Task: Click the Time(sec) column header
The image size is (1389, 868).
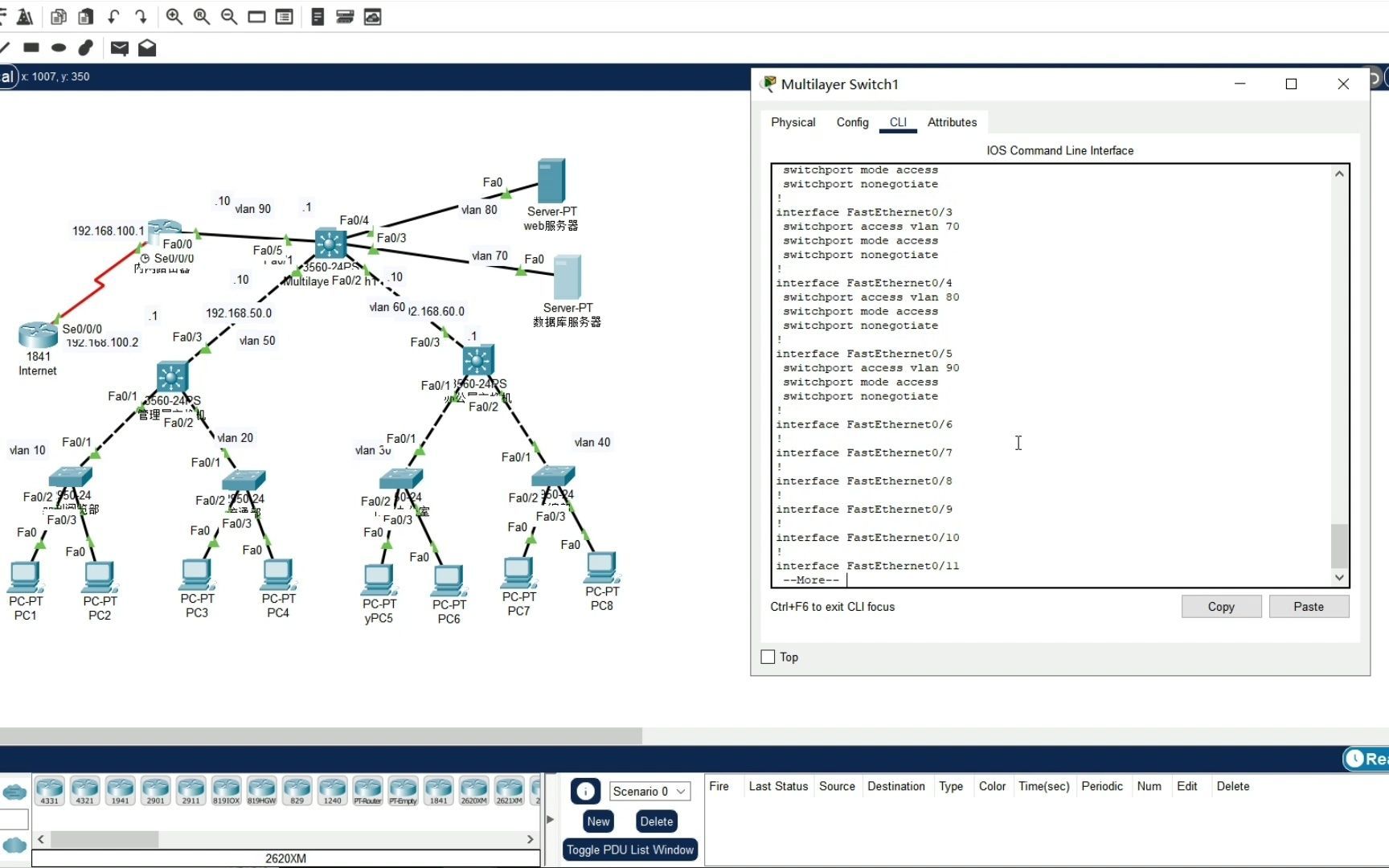Action: click(x=1043, y=786)
